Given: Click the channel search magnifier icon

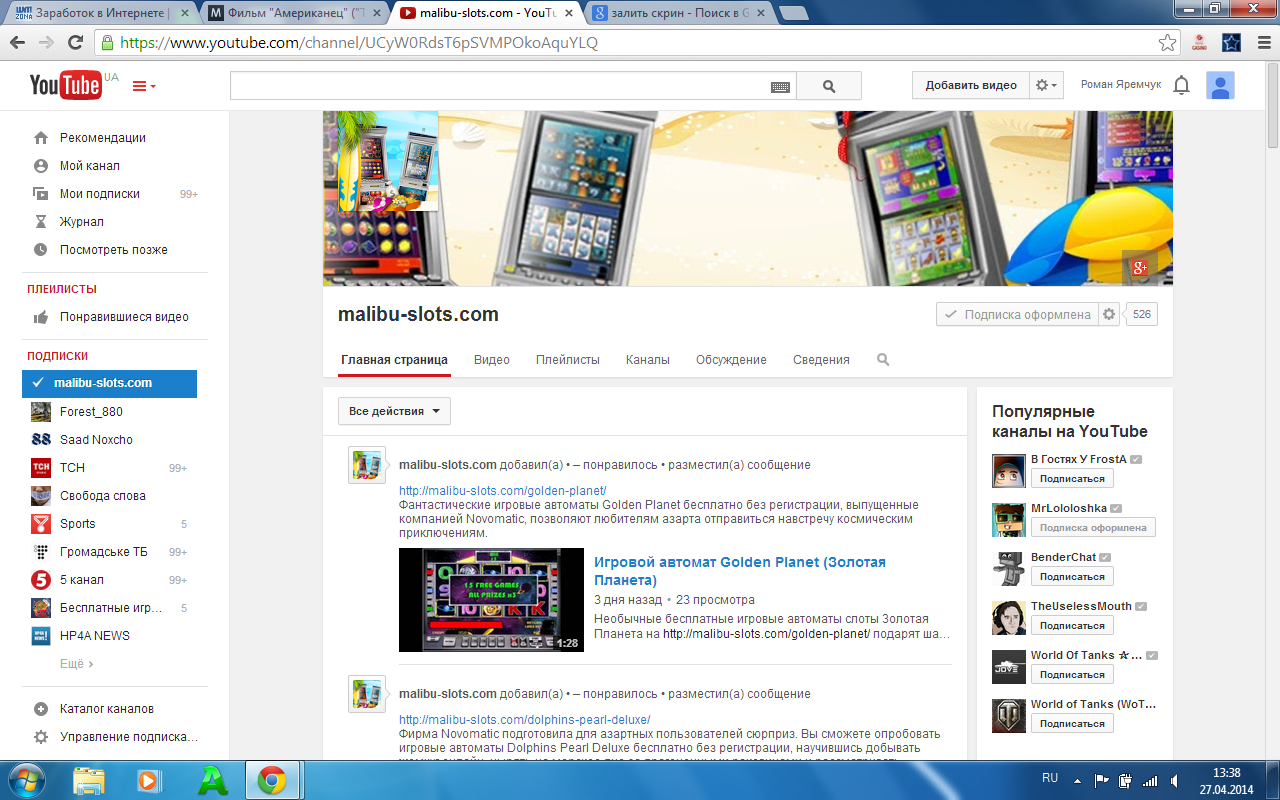Looking at the screenshot, I should point(883,359).
